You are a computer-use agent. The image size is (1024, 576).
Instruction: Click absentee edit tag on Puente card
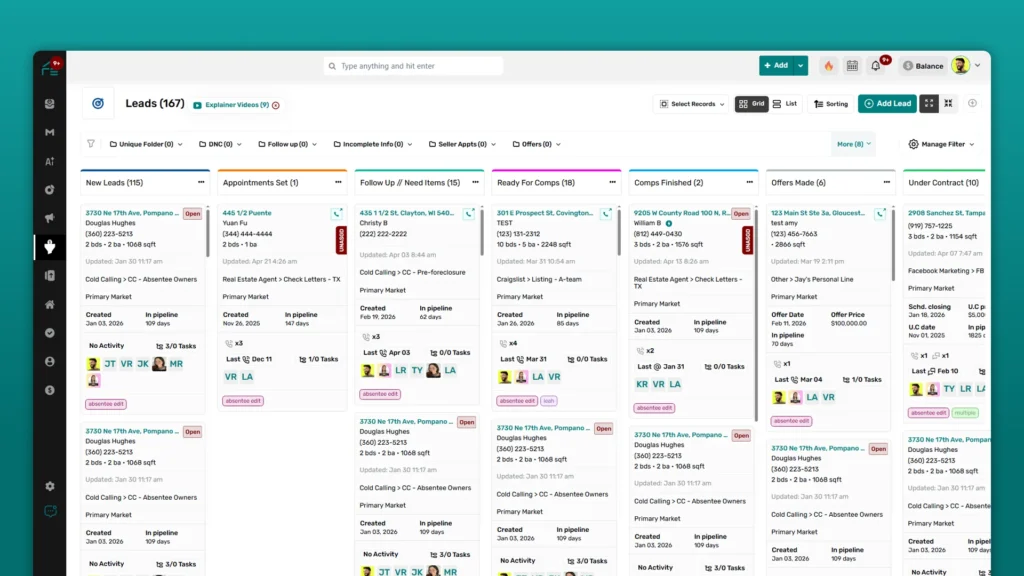(243, 401)
